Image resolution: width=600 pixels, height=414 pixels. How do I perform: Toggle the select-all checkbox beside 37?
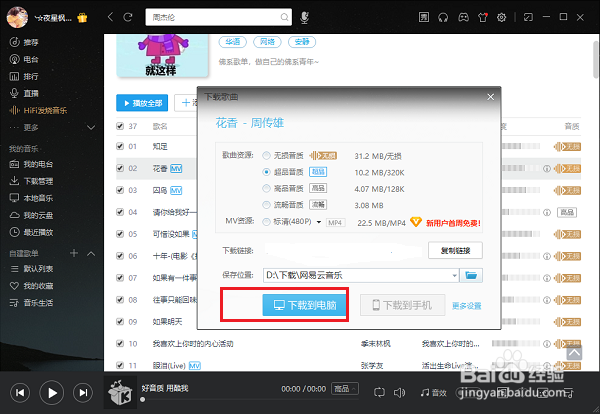[x=120, y=126]
